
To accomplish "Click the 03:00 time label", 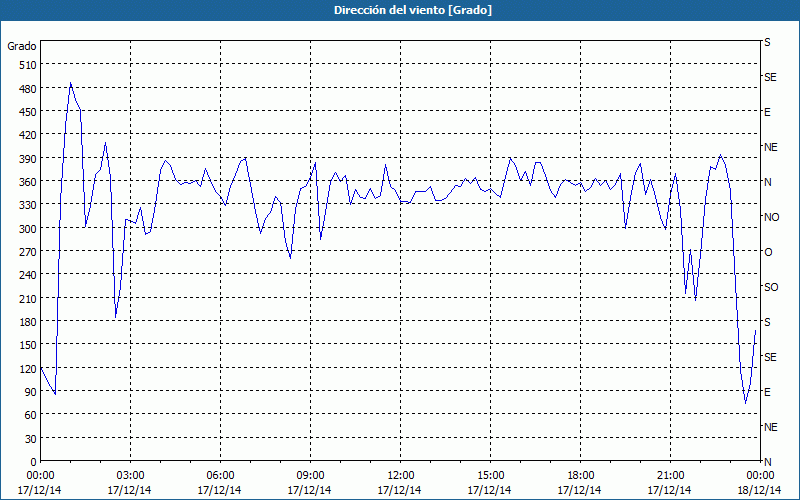I will click(130, 476).
